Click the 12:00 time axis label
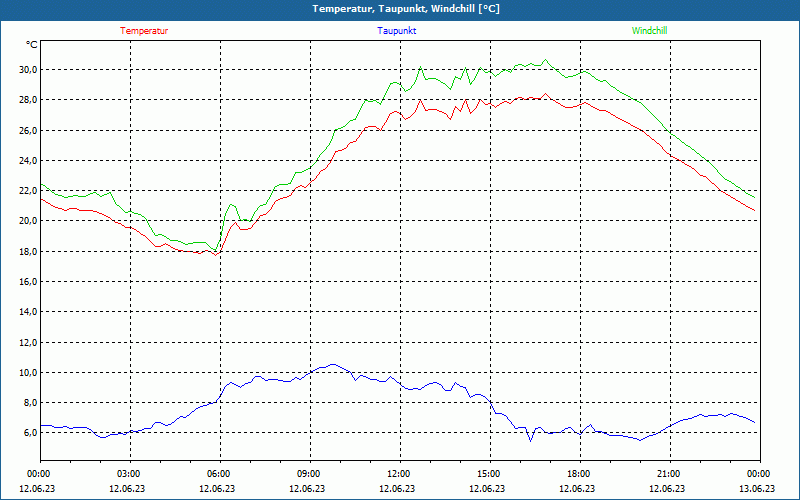The width and height of the screenshot is (800, 500). coord(400,474)
